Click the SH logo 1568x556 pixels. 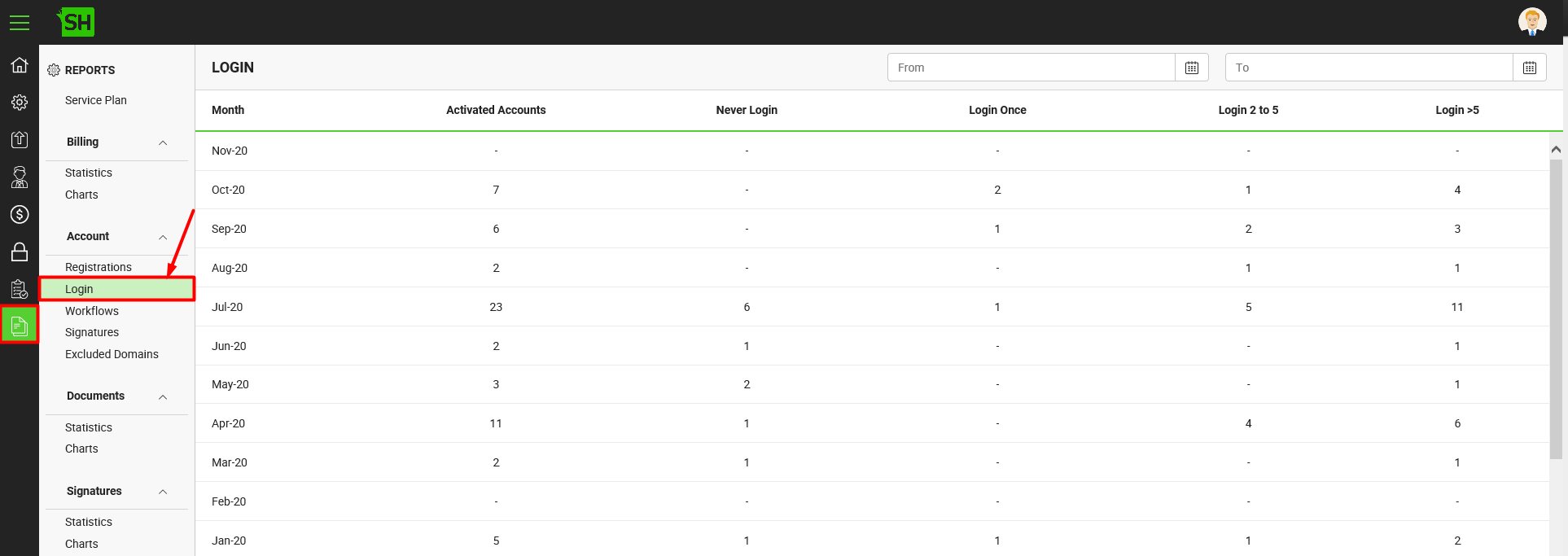tap(76, 22)
